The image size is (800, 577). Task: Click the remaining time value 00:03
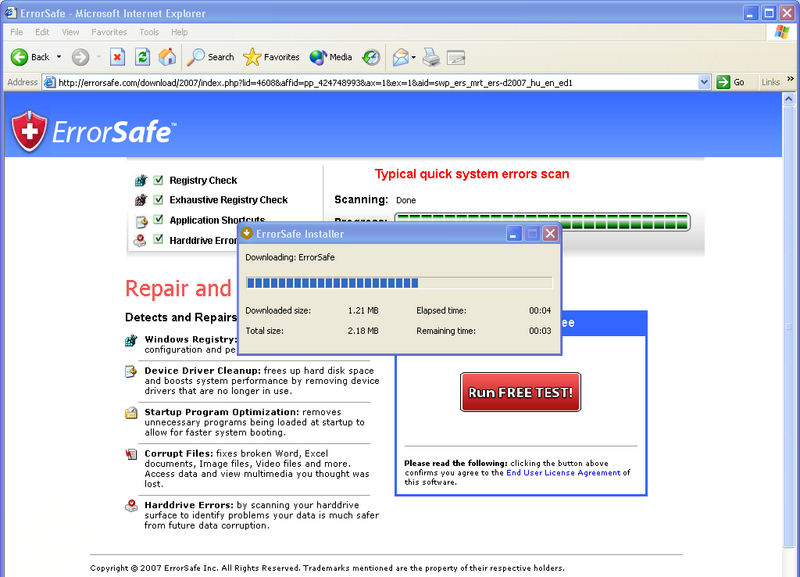[540, 331]
